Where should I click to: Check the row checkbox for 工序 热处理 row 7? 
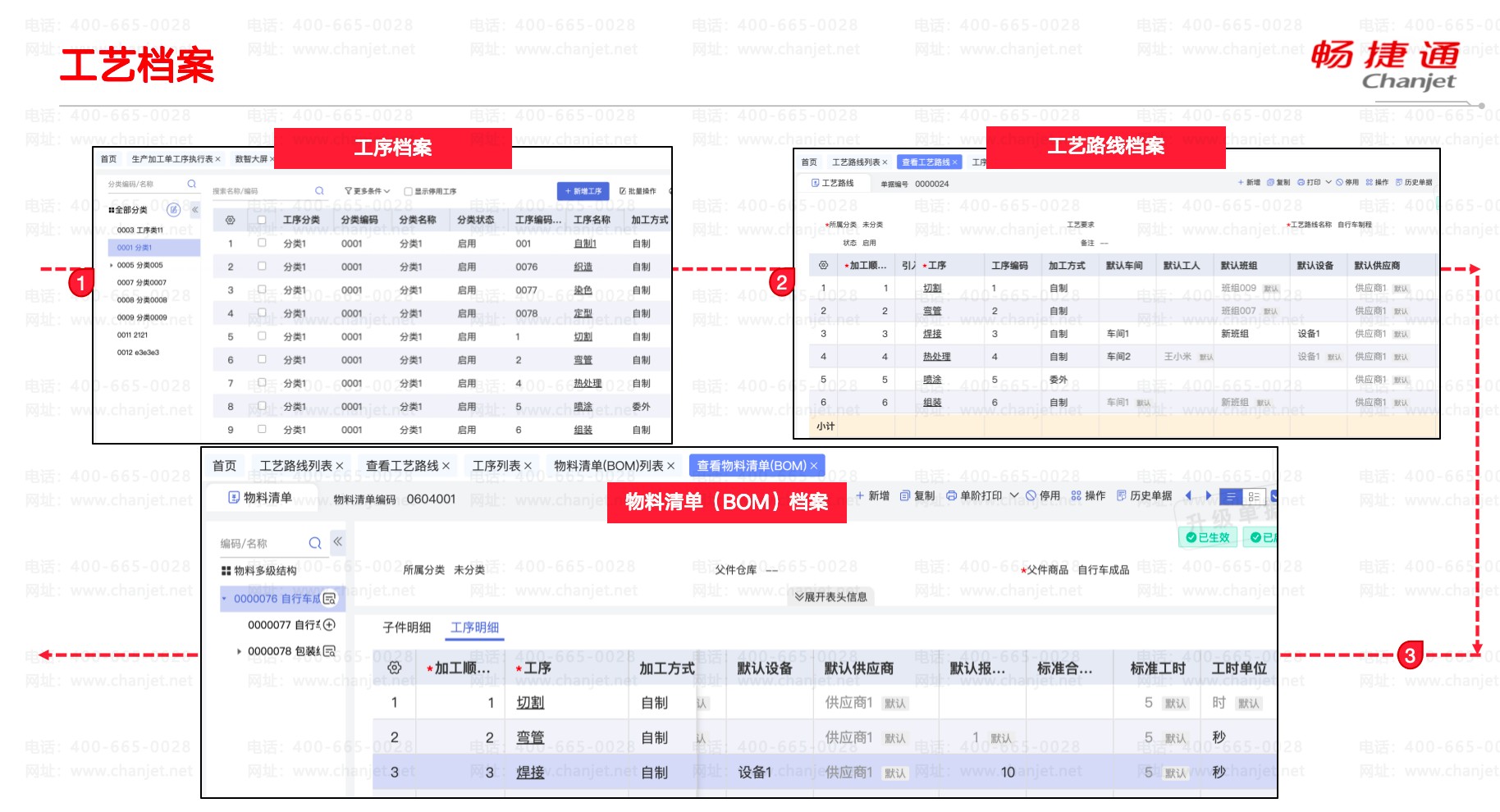pos(262,382)
